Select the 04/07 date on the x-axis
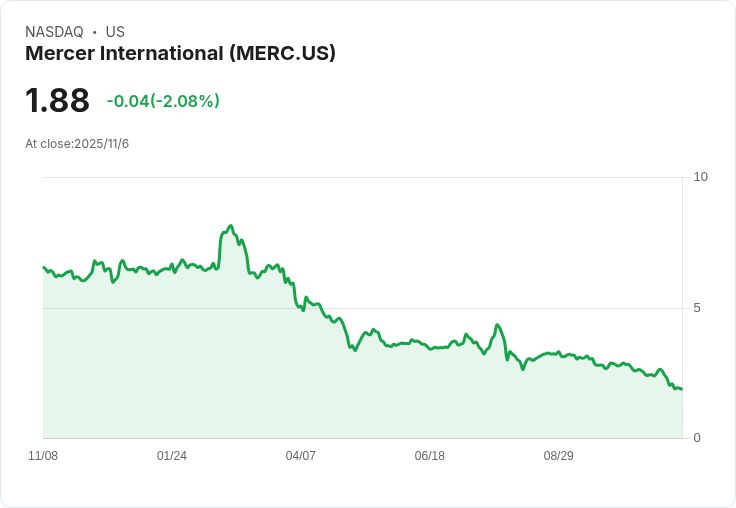The image size is (736, 508). [301, 456]
